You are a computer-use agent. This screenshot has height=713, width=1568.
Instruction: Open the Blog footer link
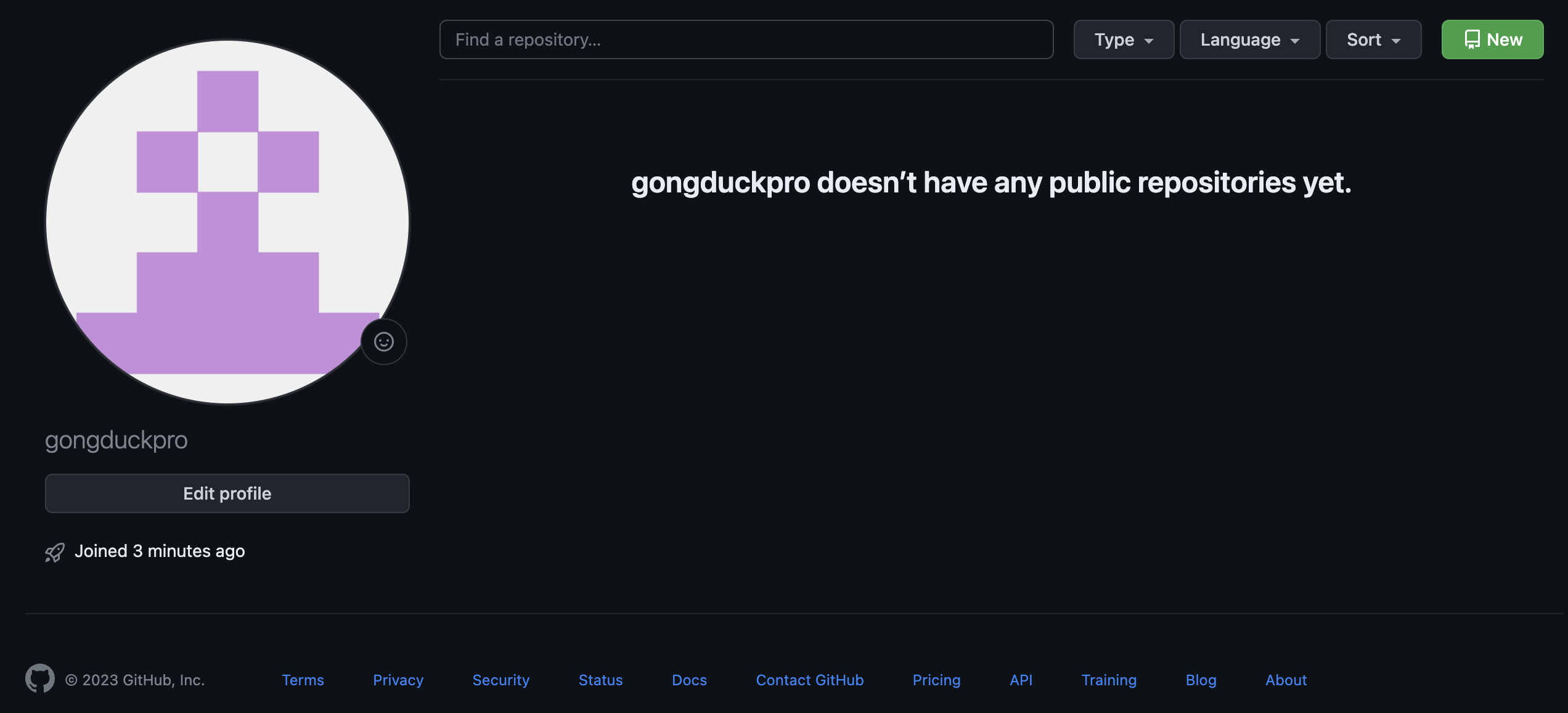click(1201, 680)
